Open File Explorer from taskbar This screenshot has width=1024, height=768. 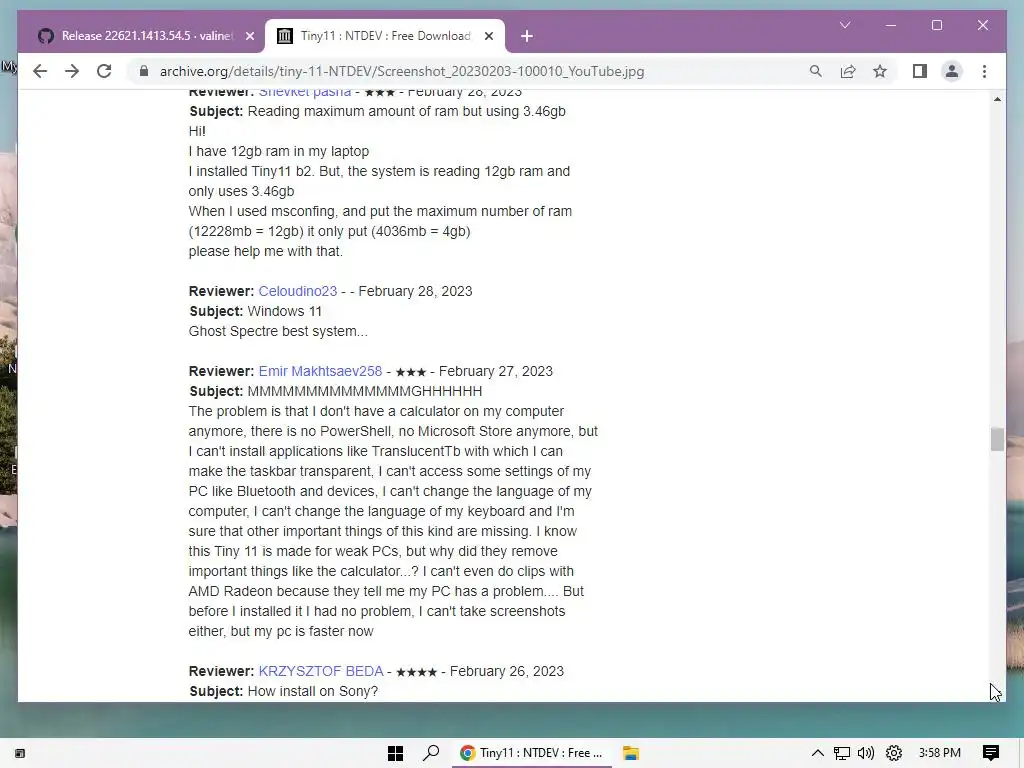coord(630,753)
